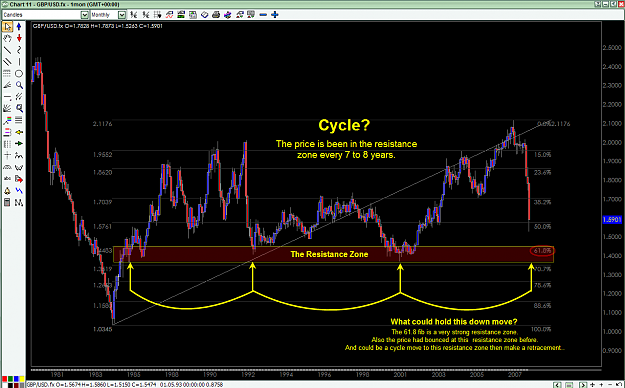The height and width of the screenshot is (388, 625).
Task: Select the freehand zigzag line tool
Action: pyautogui.click(x=19, y=50)
